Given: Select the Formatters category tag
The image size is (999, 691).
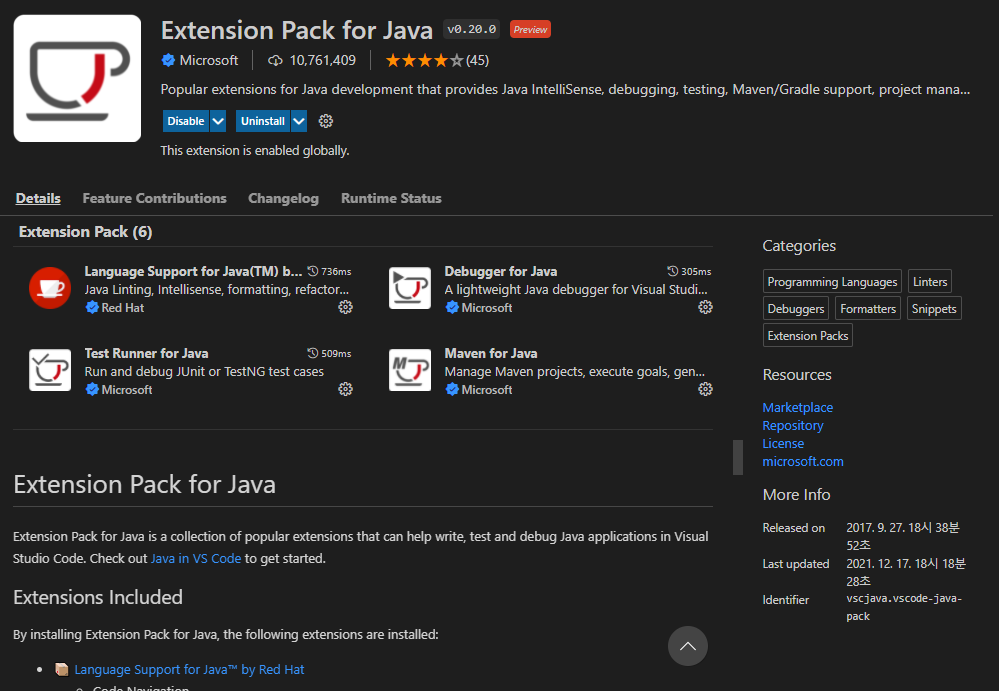Looking at the screenshot, I should [x=868, y=309].
